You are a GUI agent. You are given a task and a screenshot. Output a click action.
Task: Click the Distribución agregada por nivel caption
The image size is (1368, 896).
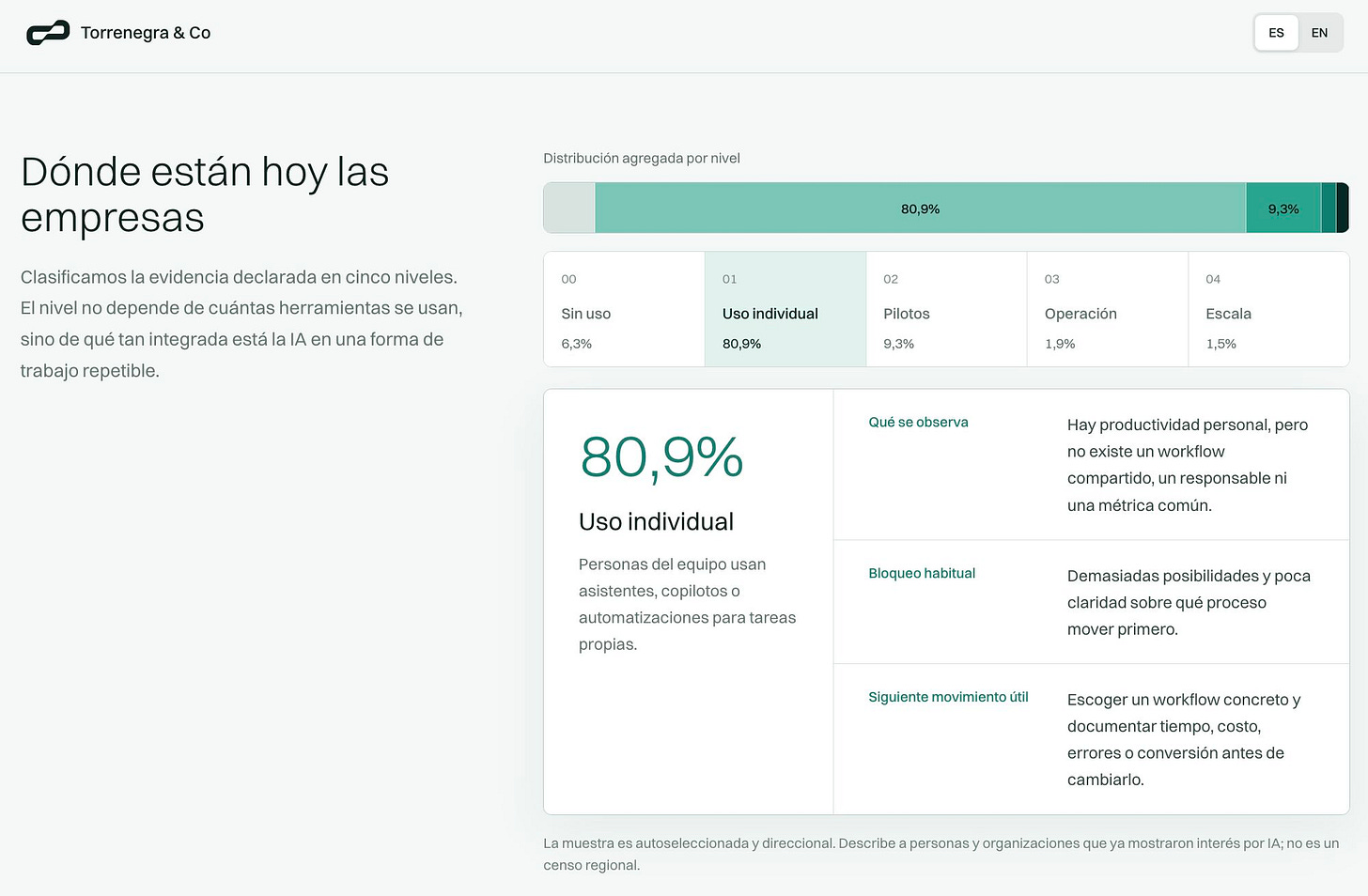click(x=642, y=158)
